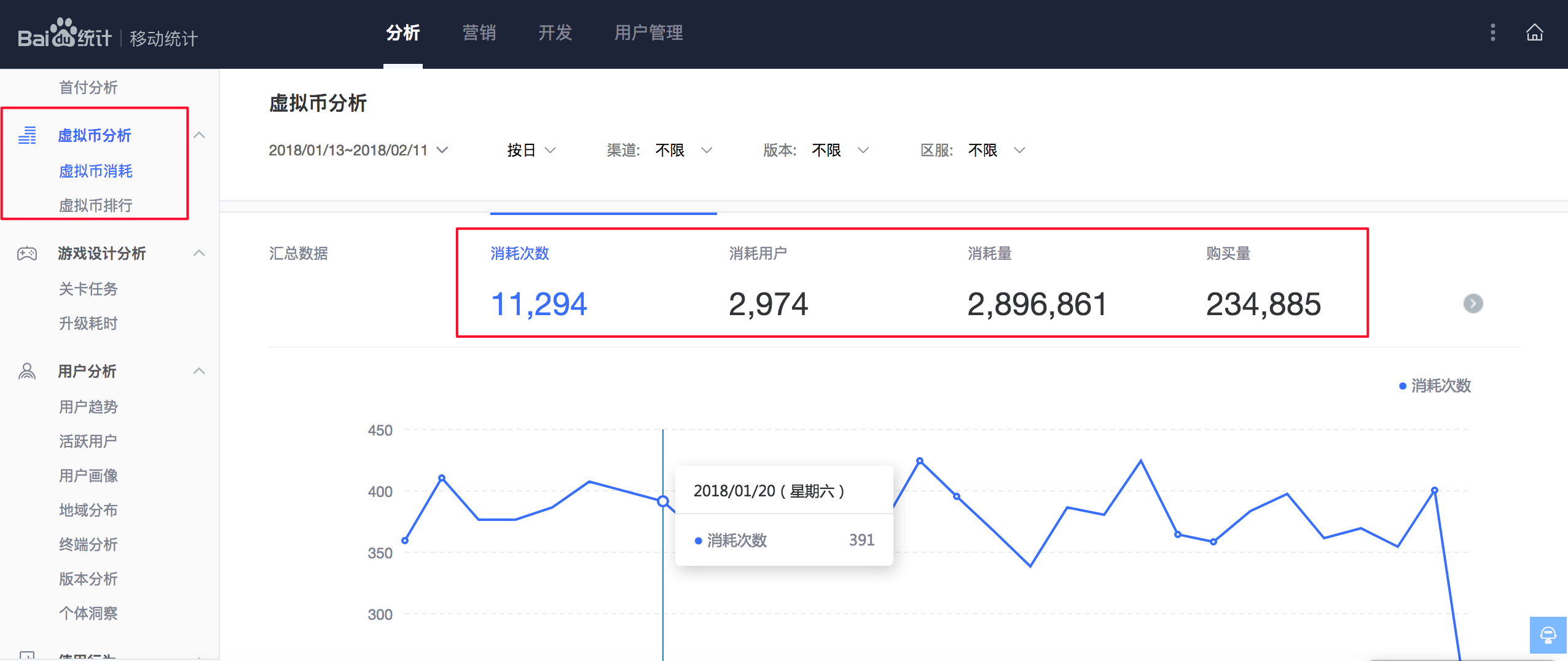Switch to the 用户管理 top tab
The image size is (1568, 661).
tap(648, 33)
